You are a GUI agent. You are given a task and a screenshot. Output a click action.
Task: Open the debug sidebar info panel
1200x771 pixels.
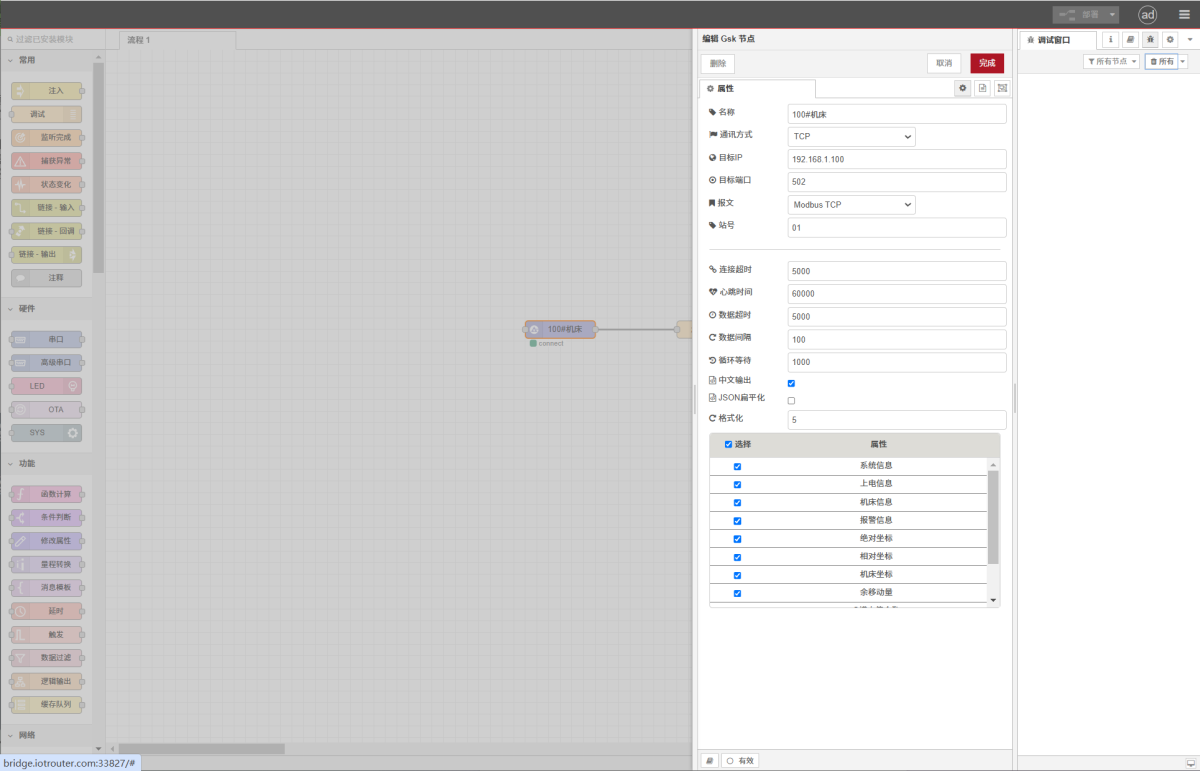click(x=1109, y=39)
